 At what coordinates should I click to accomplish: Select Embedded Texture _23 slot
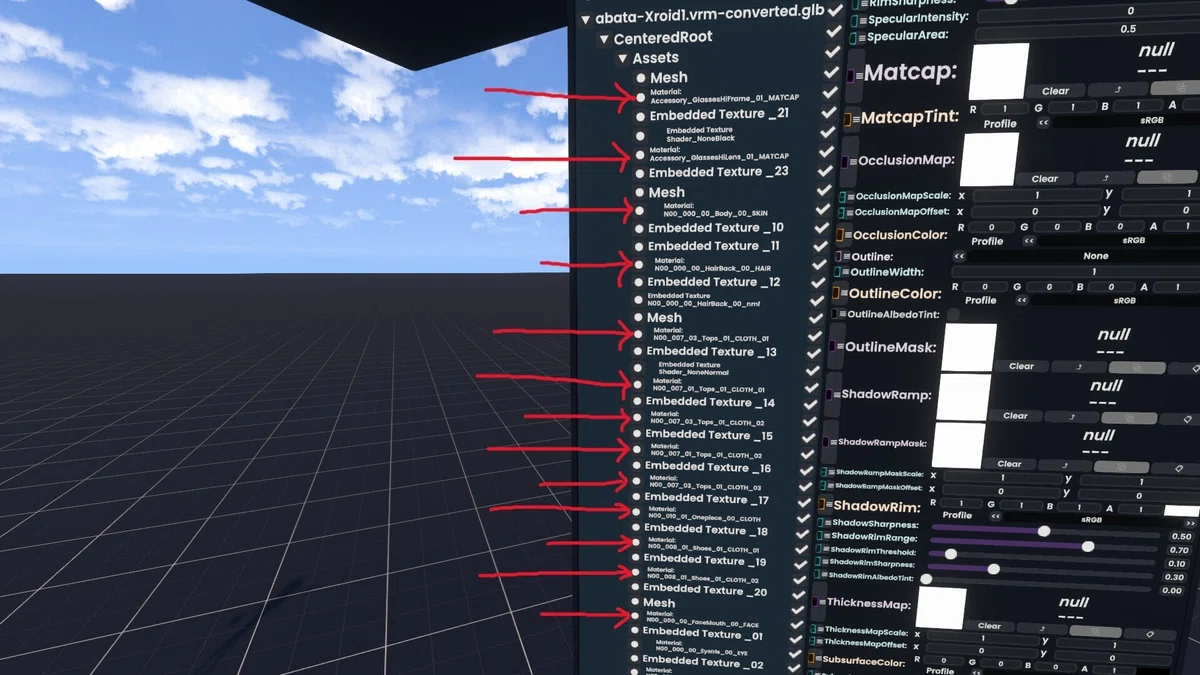point(719,172)
